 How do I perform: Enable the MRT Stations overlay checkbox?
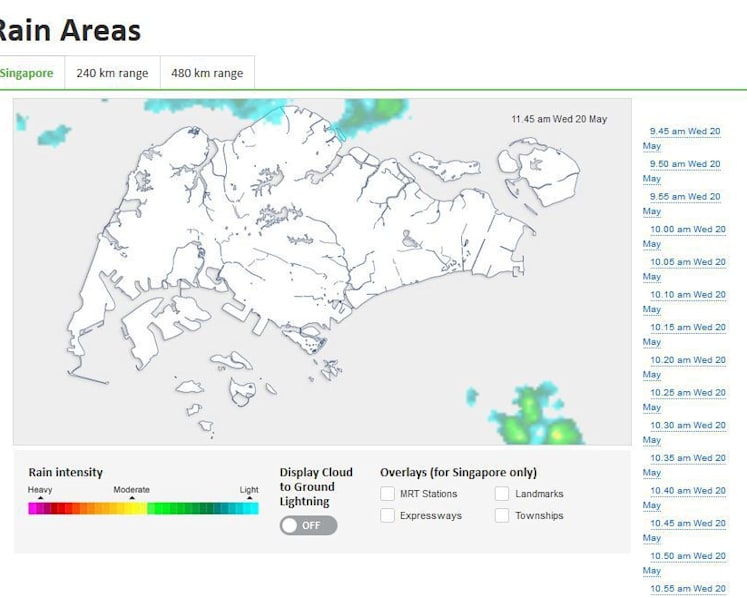coord(387,493)
